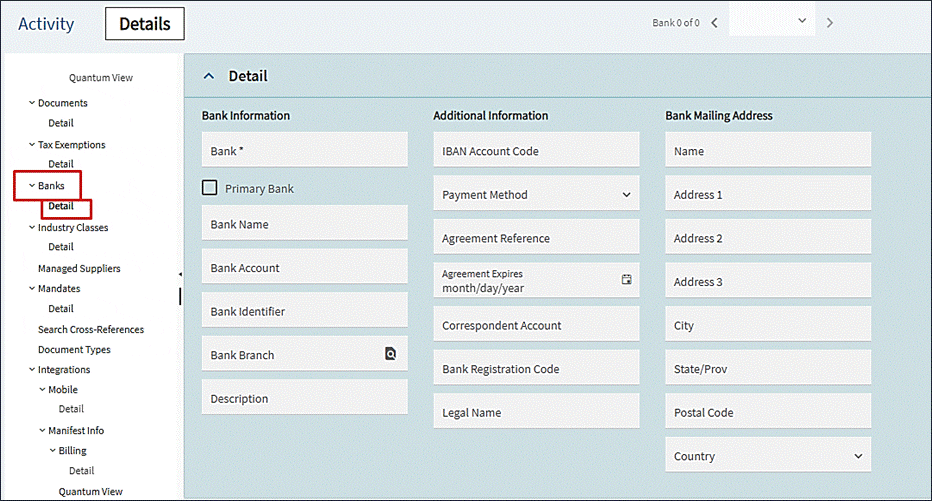The width and height of the screenshot is (932, 501).
Task: Click the 'Bank Mailing Address' section heading
Action: coord(719,115)
